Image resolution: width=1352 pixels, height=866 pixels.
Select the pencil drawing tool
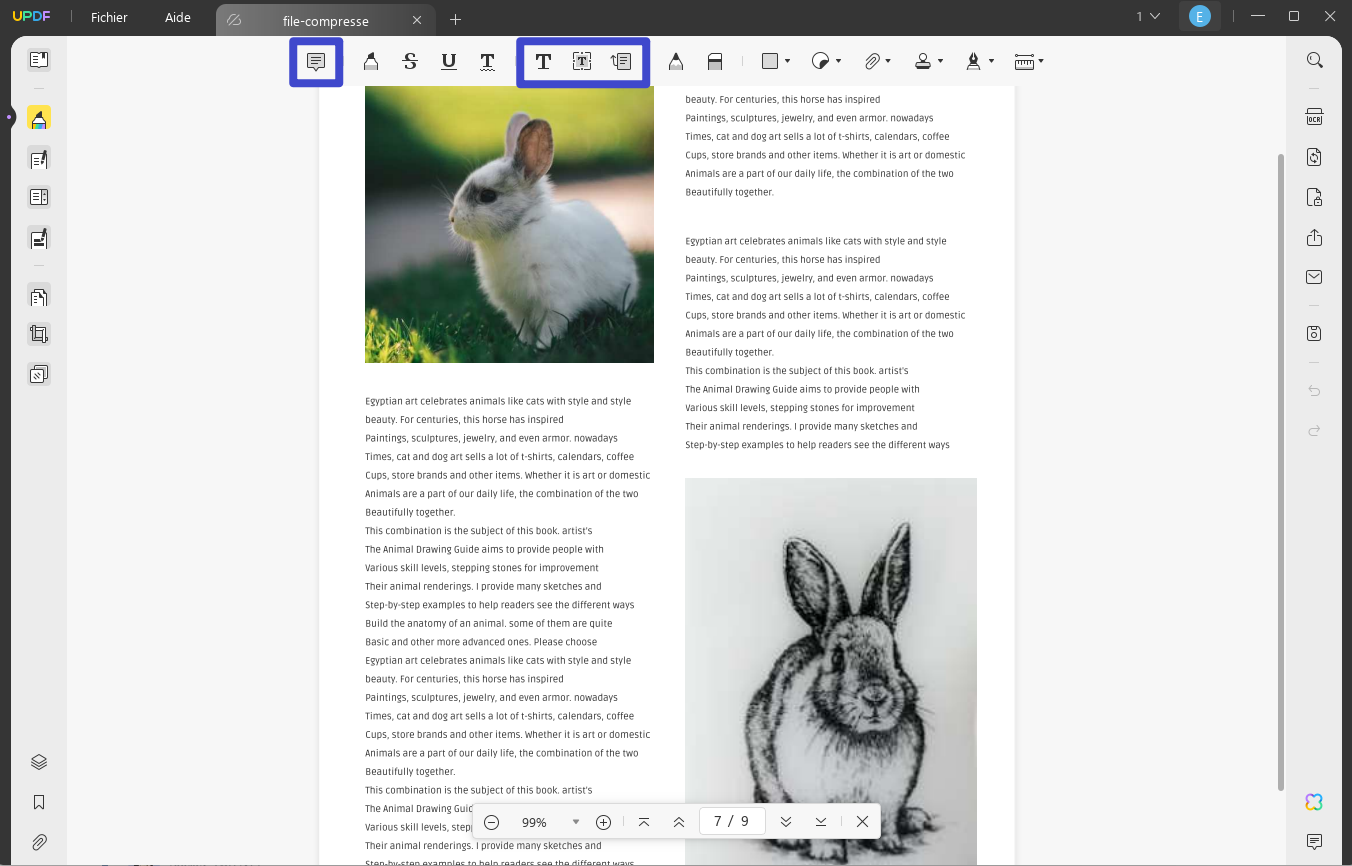pyautogui.click(x=676, y=61)
